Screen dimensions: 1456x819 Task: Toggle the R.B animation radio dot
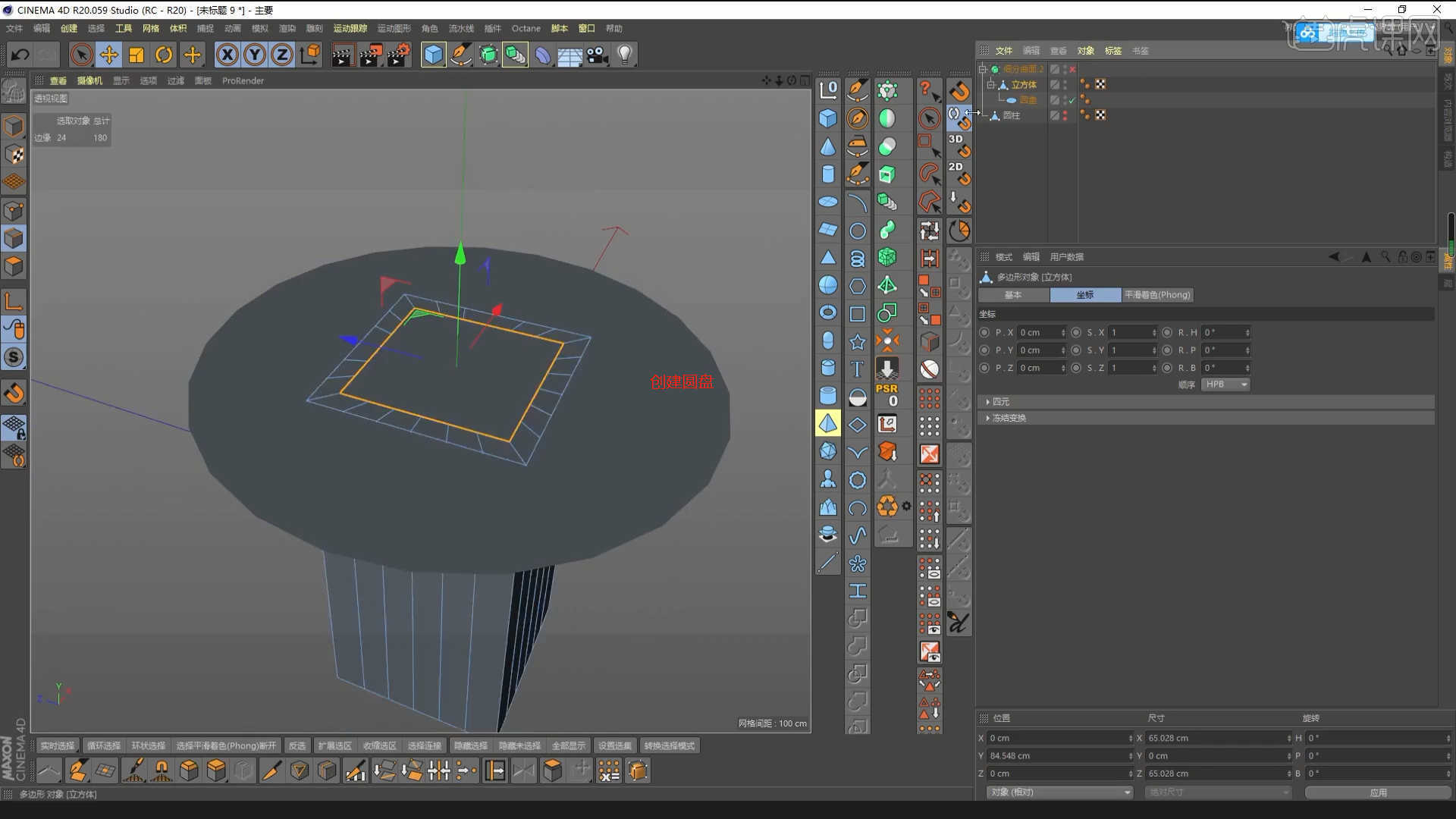(1167, 368)
